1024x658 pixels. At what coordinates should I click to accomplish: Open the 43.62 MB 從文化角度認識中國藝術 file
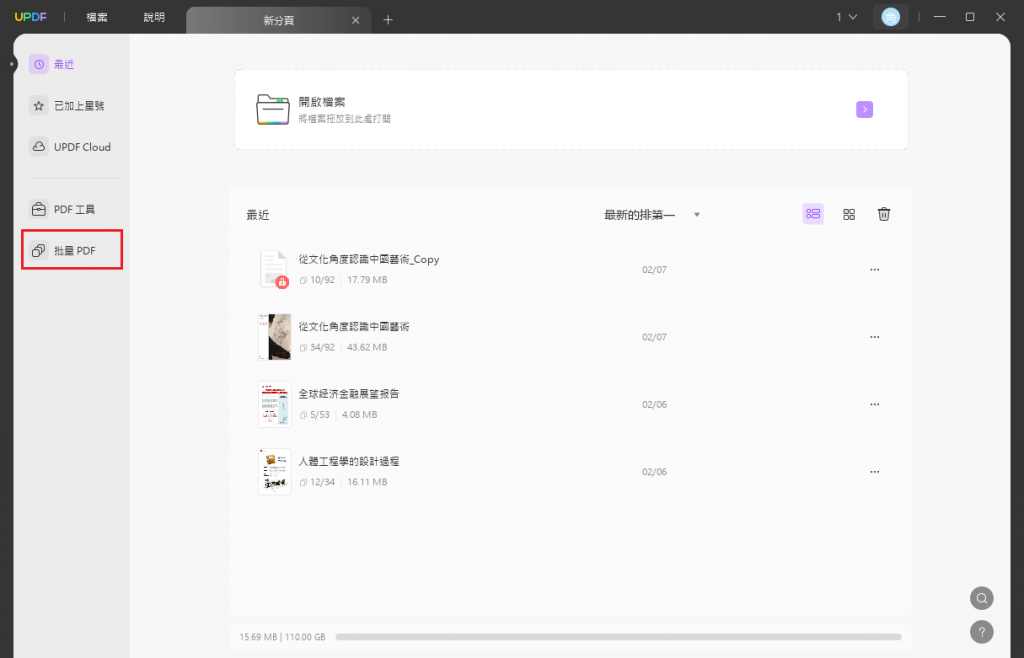click(x=354, y=326)
